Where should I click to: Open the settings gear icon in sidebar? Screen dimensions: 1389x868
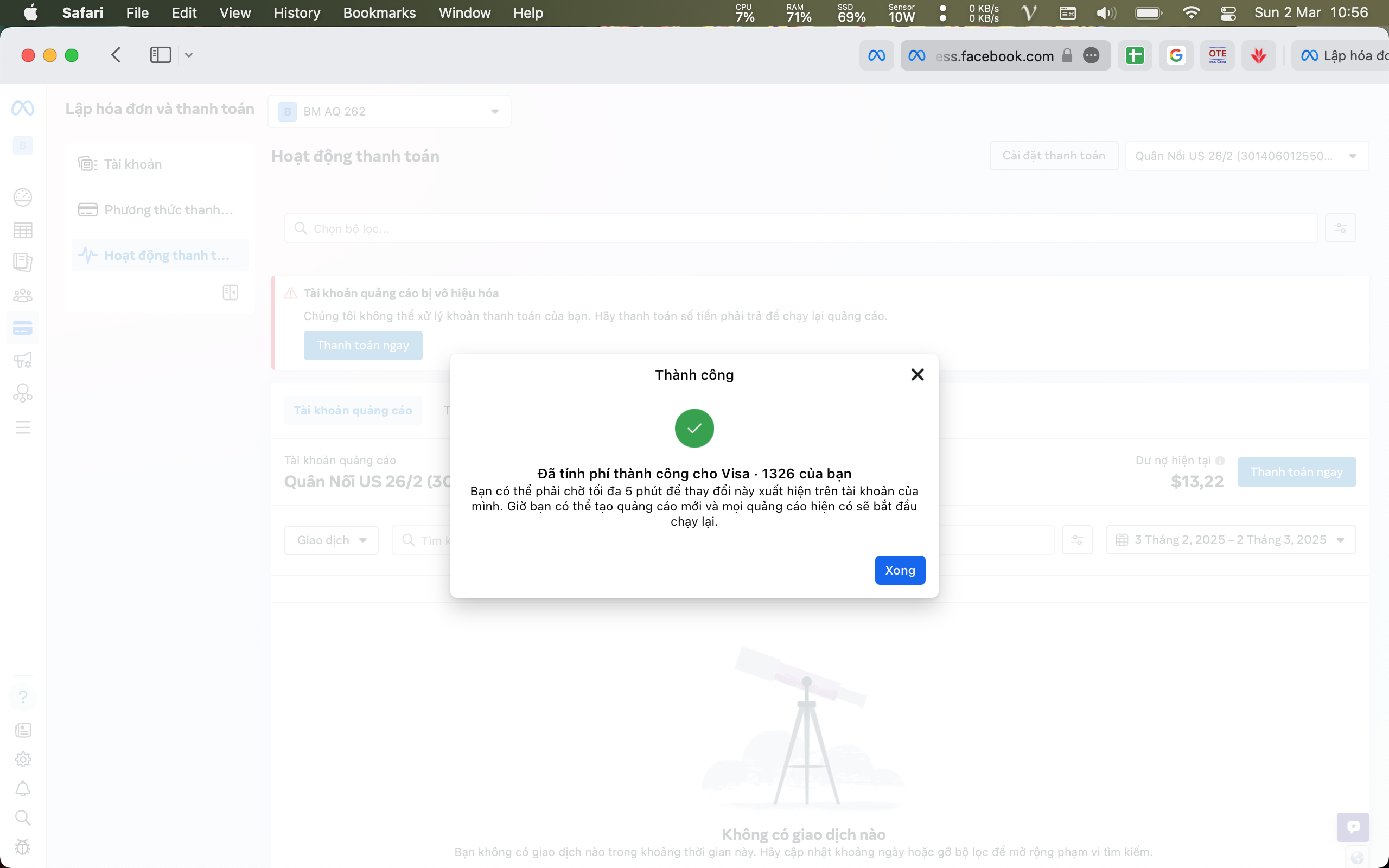point(23,759)
